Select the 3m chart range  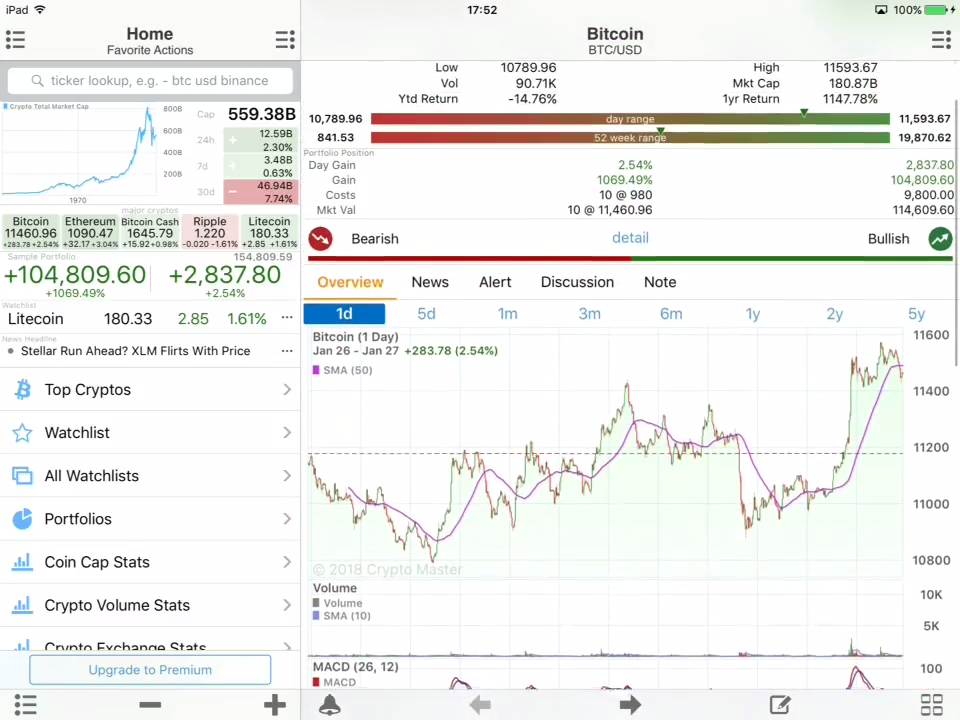[x=590, y=314]
